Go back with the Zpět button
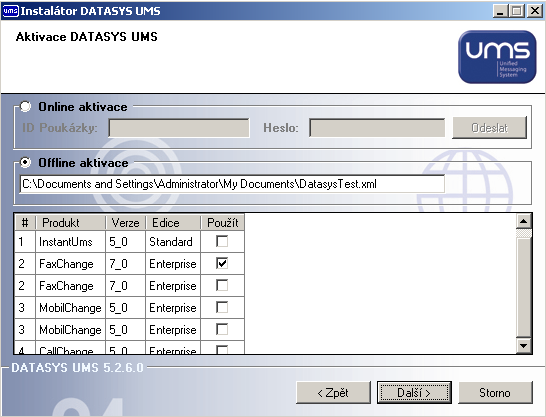Image resolution: width=546 pixels, height=417 pixels. (x=333, y=393)
